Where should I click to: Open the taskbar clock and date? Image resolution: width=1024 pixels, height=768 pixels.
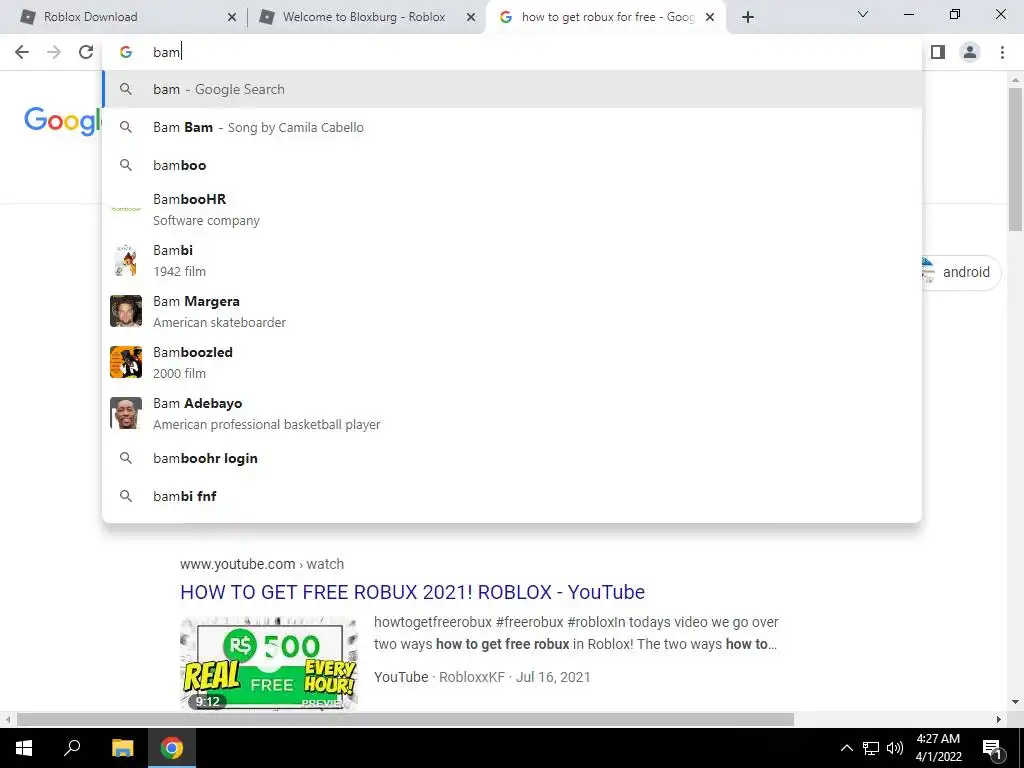click(x=938, y=748)
